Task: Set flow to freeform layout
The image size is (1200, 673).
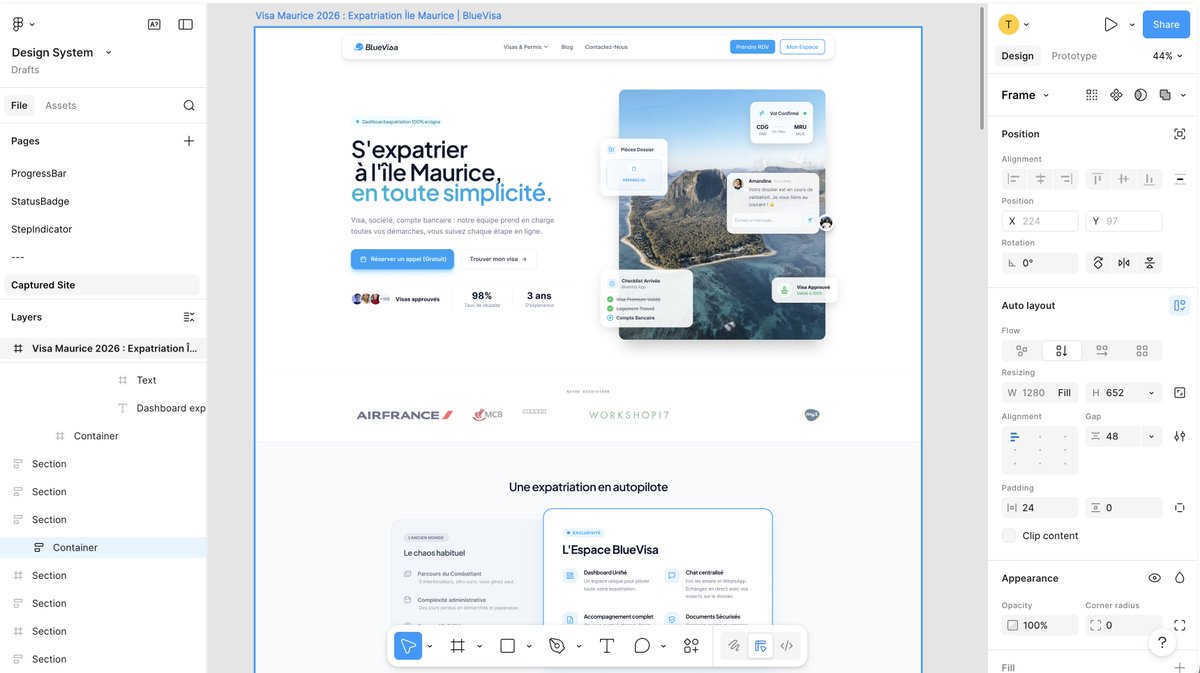Action: click(1022, 351)
